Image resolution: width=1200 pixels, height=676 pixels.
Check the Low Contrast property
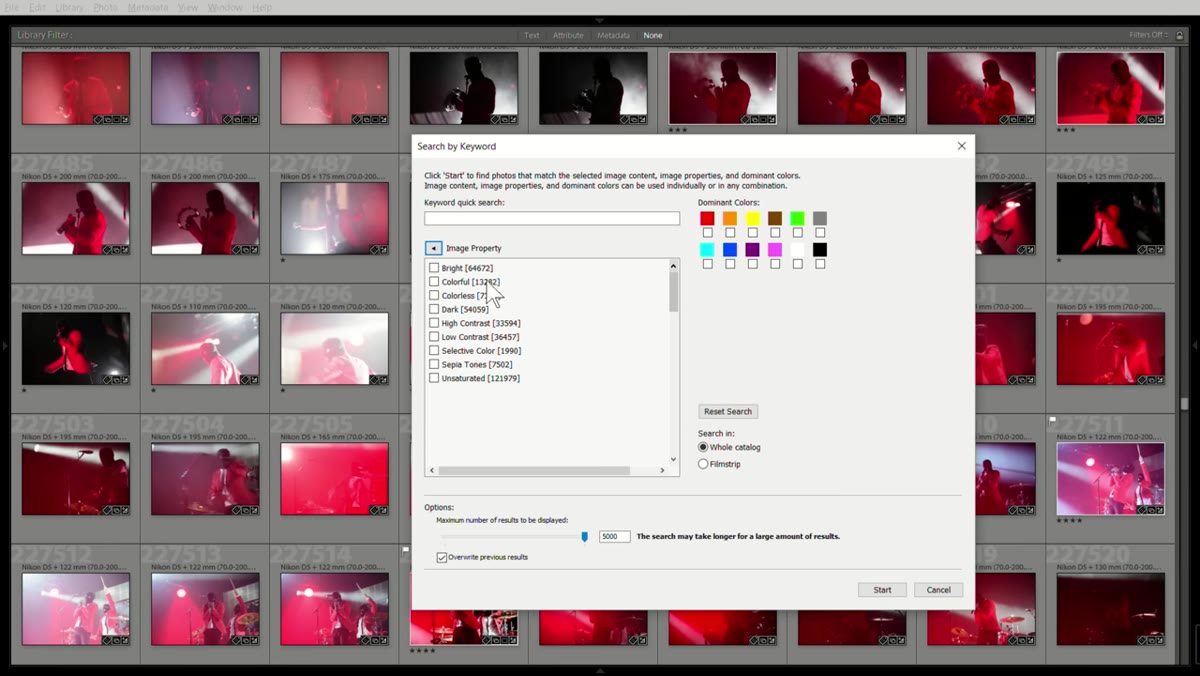pos(434,337)
